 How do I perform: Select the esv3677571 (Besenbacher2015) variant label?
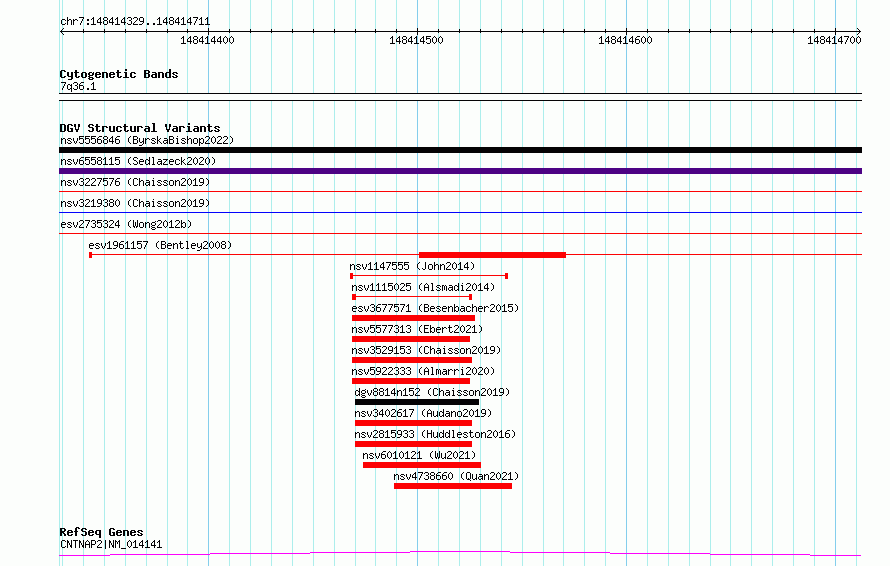pyautogui.click(x=435, y=308)
